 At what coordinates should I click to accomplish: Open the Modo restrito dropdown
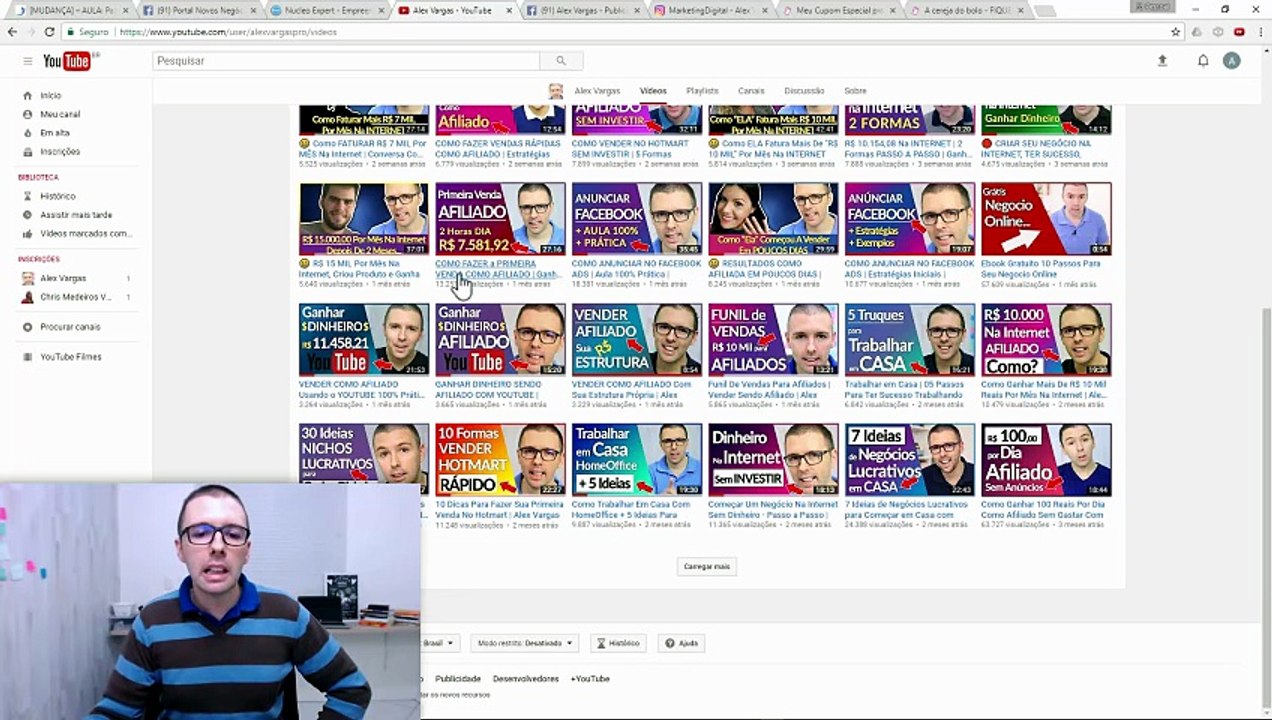(525, 643)
